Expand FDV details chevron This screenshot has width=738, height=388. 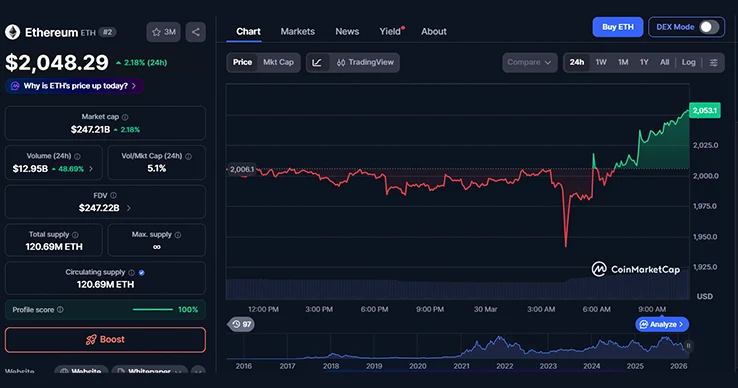pyautogui.click(x=128, y=208)
